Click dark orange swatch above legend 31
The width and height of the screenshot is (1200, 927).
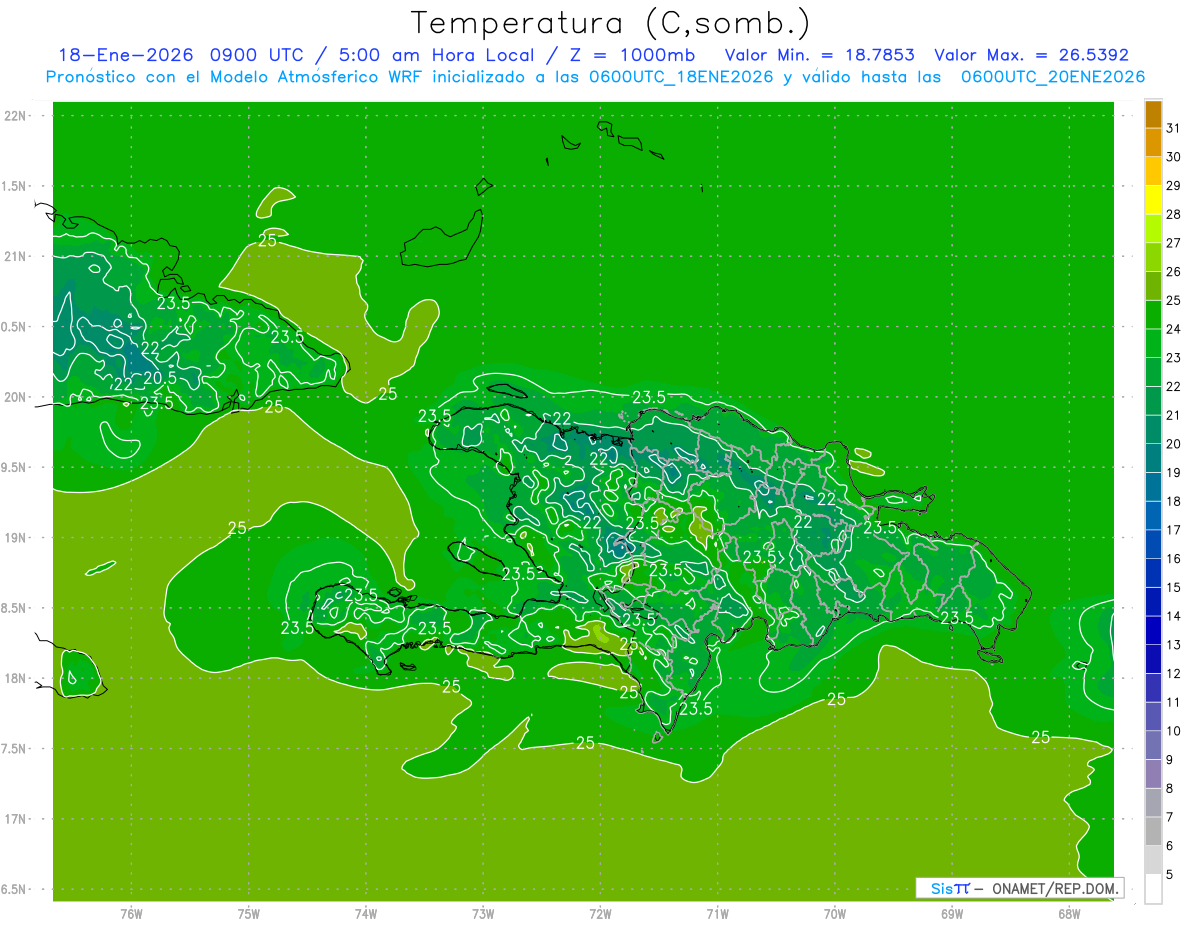pyautogui.click(x=1153, y=114)
